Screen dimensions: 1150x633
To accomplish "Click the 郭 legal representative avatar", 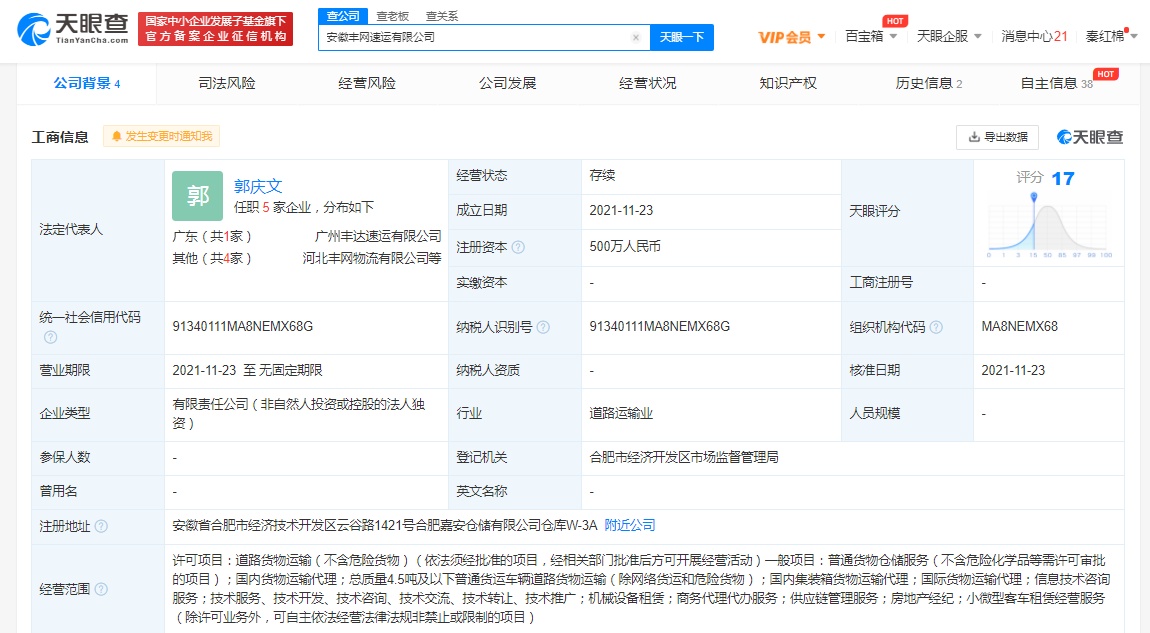I will [197, 196].
